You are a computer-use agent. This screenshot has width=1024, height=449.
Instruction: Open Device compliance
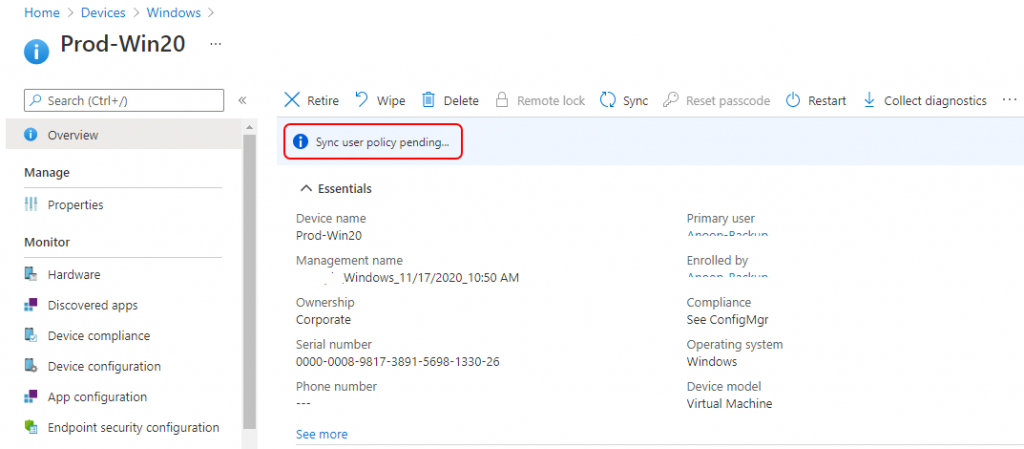(99, 335)
